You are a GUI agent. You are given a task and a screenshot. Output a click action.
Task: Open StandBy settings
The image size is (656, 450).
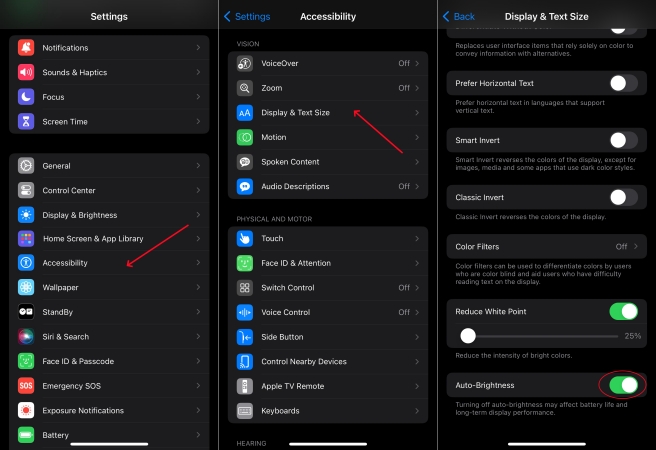tap(109, 312)
